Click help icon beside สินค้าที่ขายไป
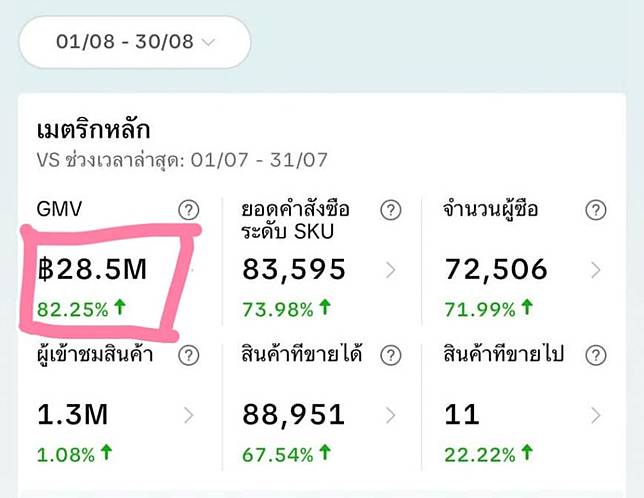This screenshot has height=498, width=644. (596, 355)
